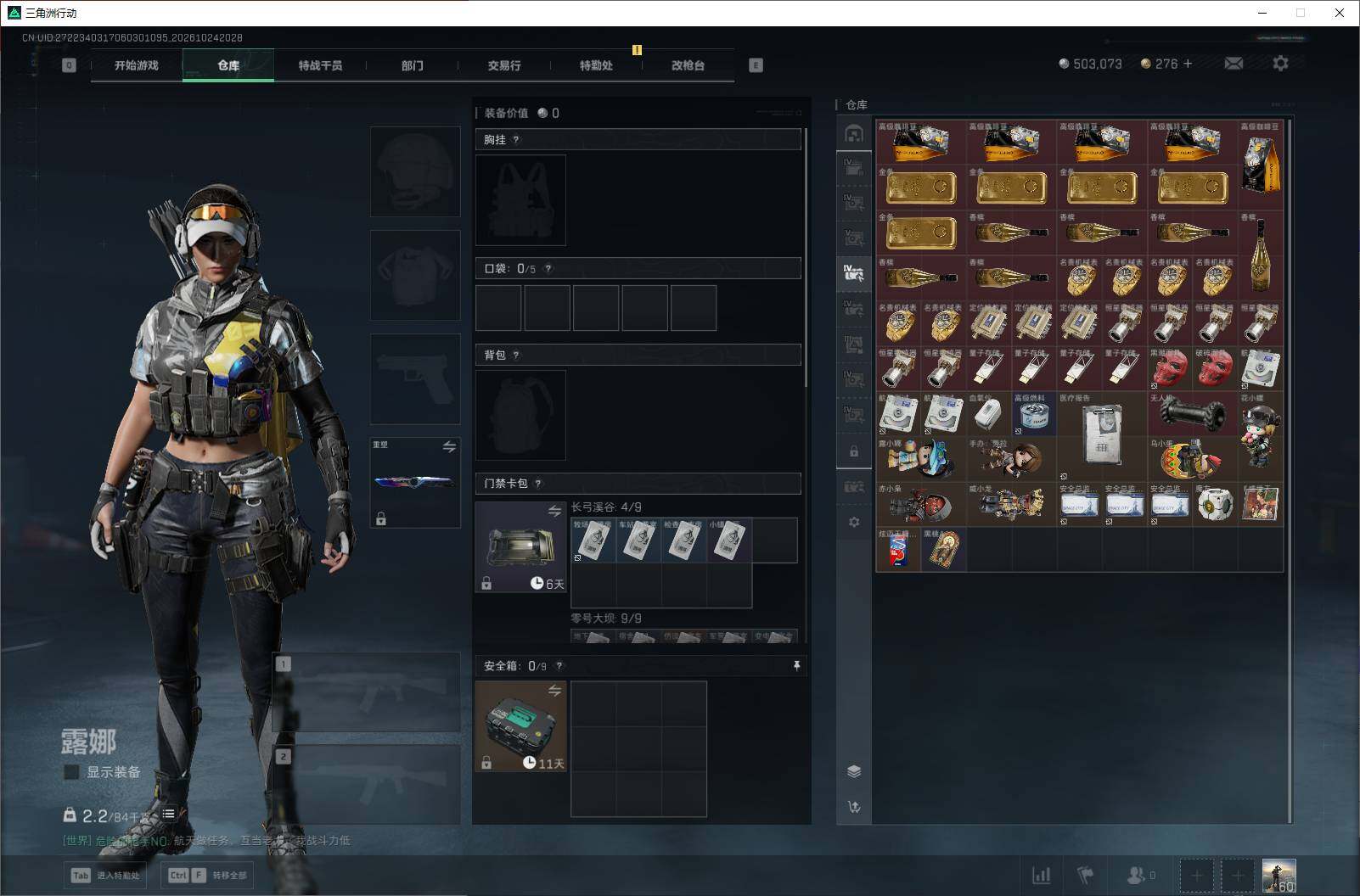Click the stacked layers icon in warehouse sidebar
1360x896 pixels.
click(x=854, y=770)
